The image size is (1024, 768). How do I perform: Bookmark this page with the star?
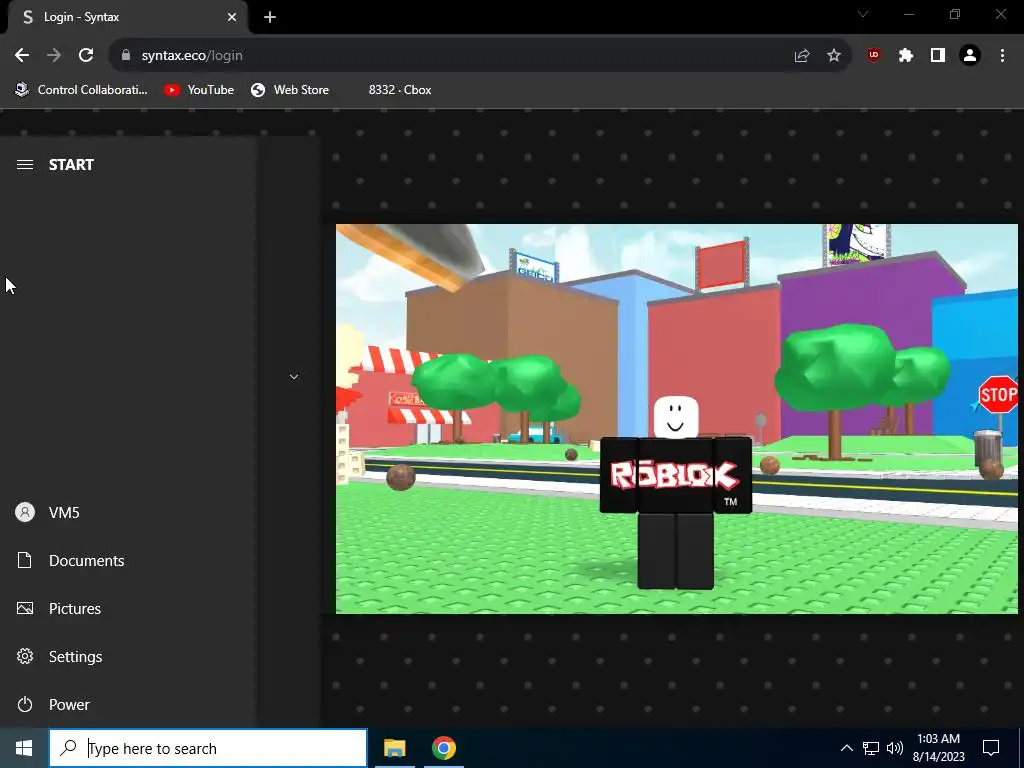[x=834, y=56]
